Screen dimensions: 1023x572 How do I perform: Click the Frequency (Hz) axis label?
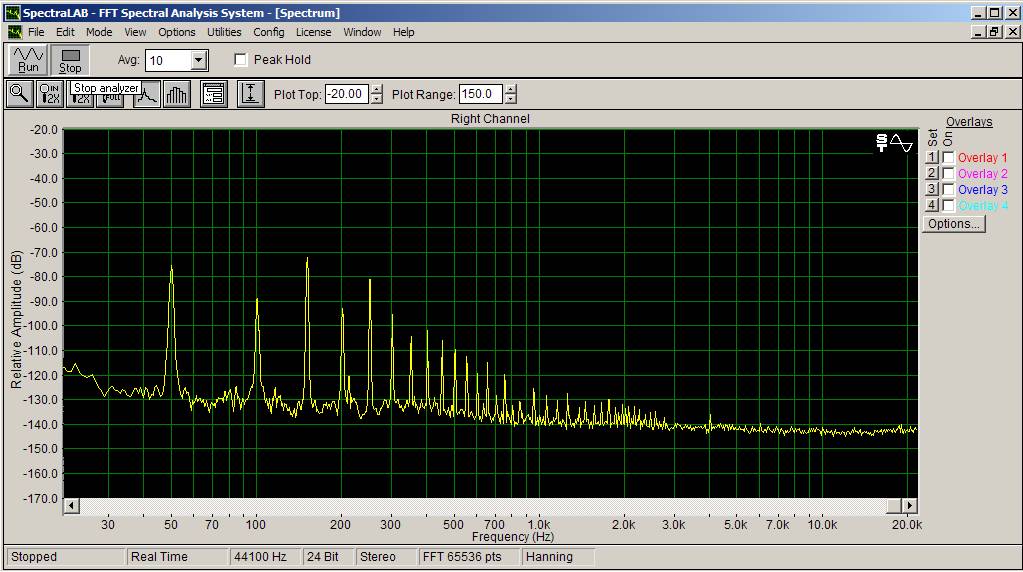click(513, 537)
